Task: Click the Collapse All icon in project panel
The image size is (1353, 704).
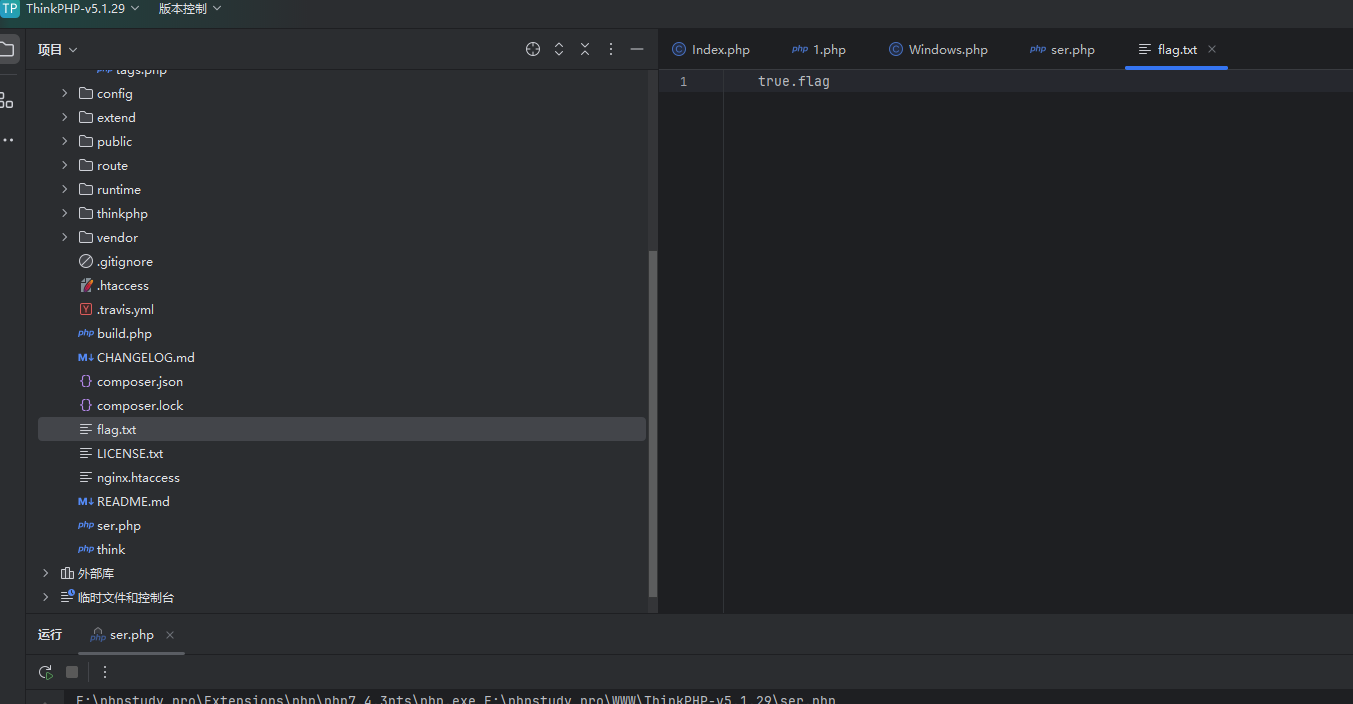Action: point(585,49)
